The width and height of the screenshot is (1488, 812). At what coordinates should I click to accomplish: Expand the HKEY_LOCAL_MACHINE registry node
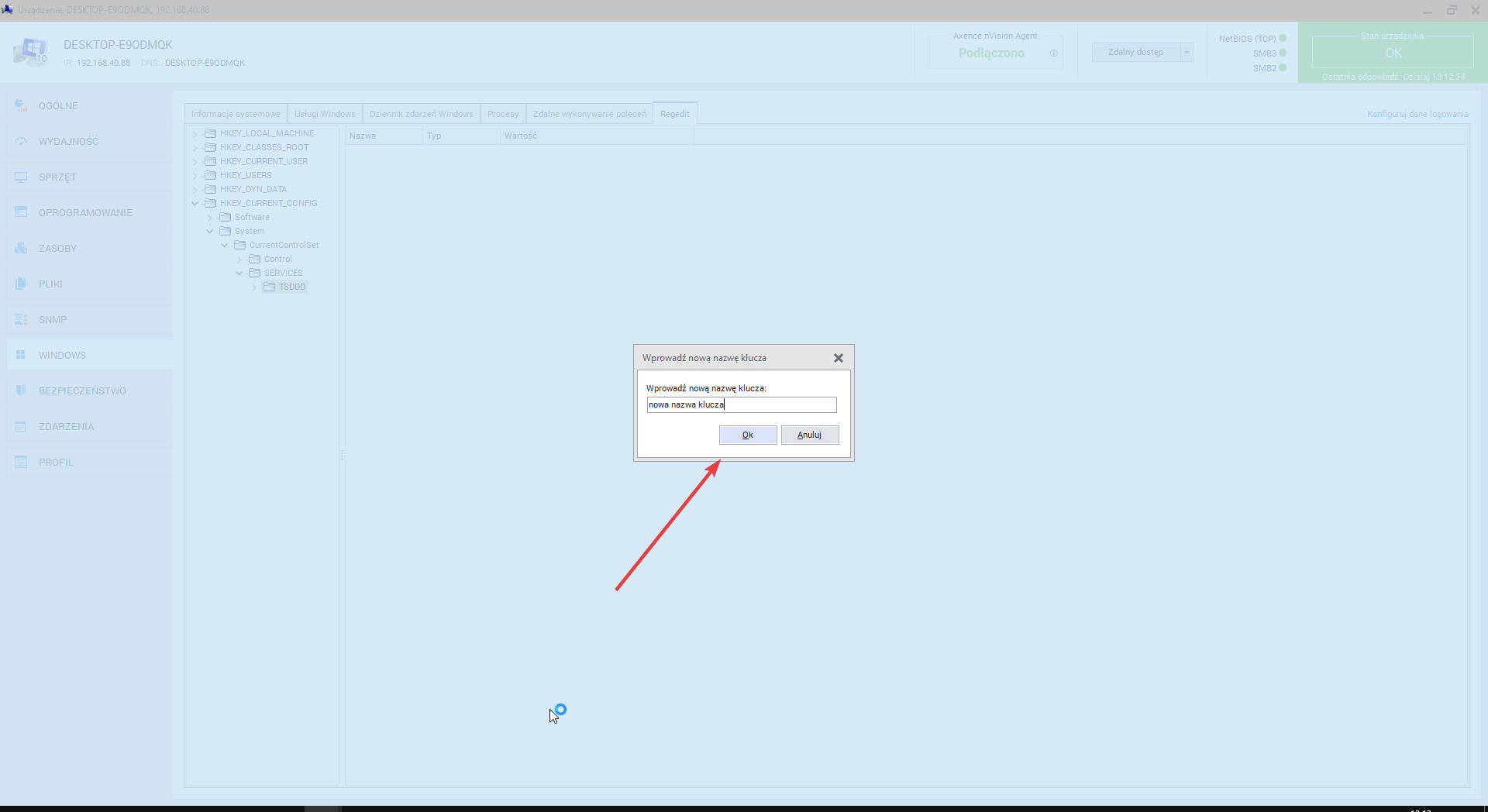(x=195, y=134)
